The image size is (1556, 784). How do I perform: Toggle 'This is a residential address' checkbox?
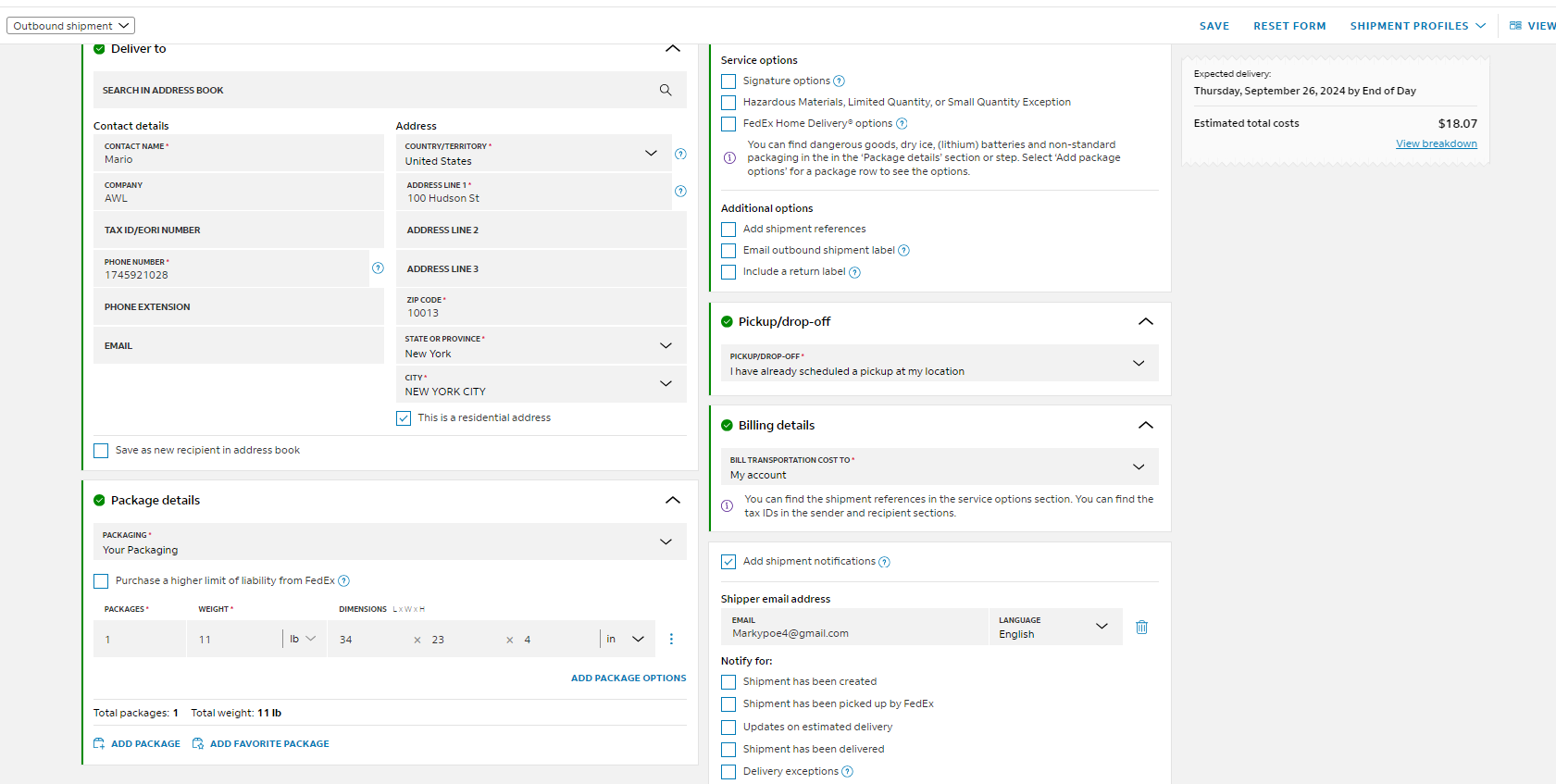404,418
